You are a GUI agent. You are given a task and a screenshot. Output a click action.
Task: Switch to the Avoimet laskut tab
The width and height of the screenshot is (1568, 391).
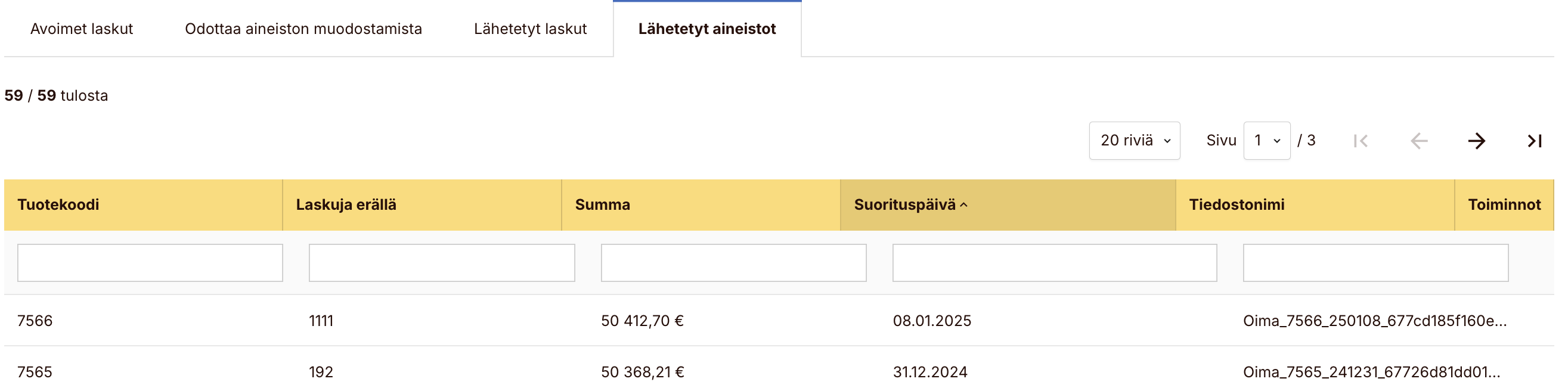82,29
